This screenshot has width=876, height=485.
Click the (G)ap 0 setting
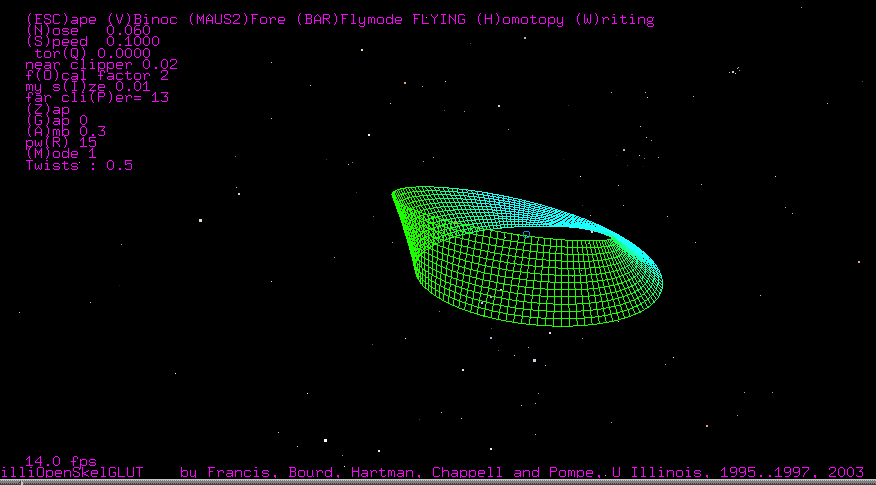pos(57,120)
